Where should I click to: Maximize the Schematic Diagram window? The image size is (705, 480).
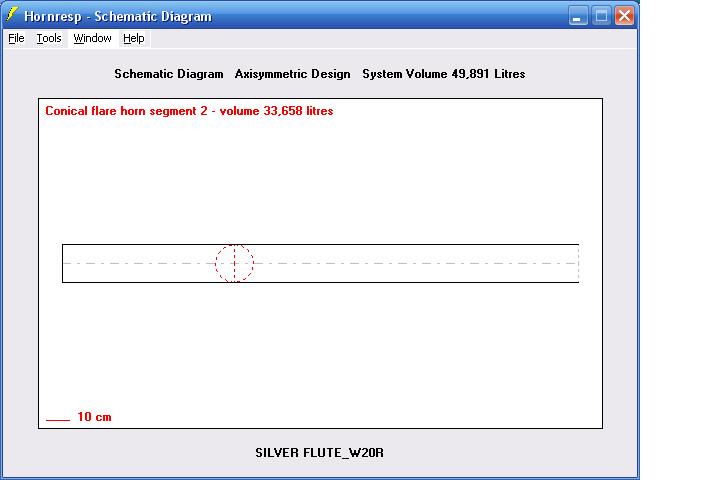click(601, 16)
